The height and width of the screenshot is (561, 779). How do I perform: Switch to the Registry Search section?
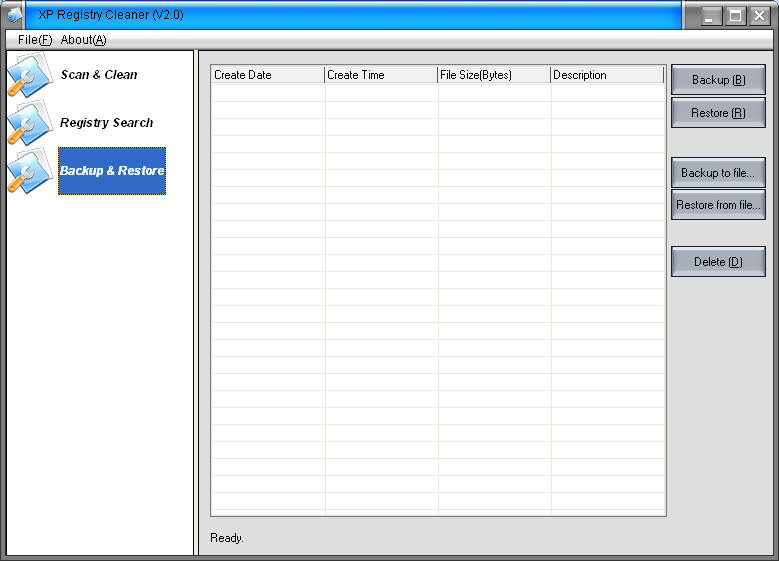(x=106, y=123)
